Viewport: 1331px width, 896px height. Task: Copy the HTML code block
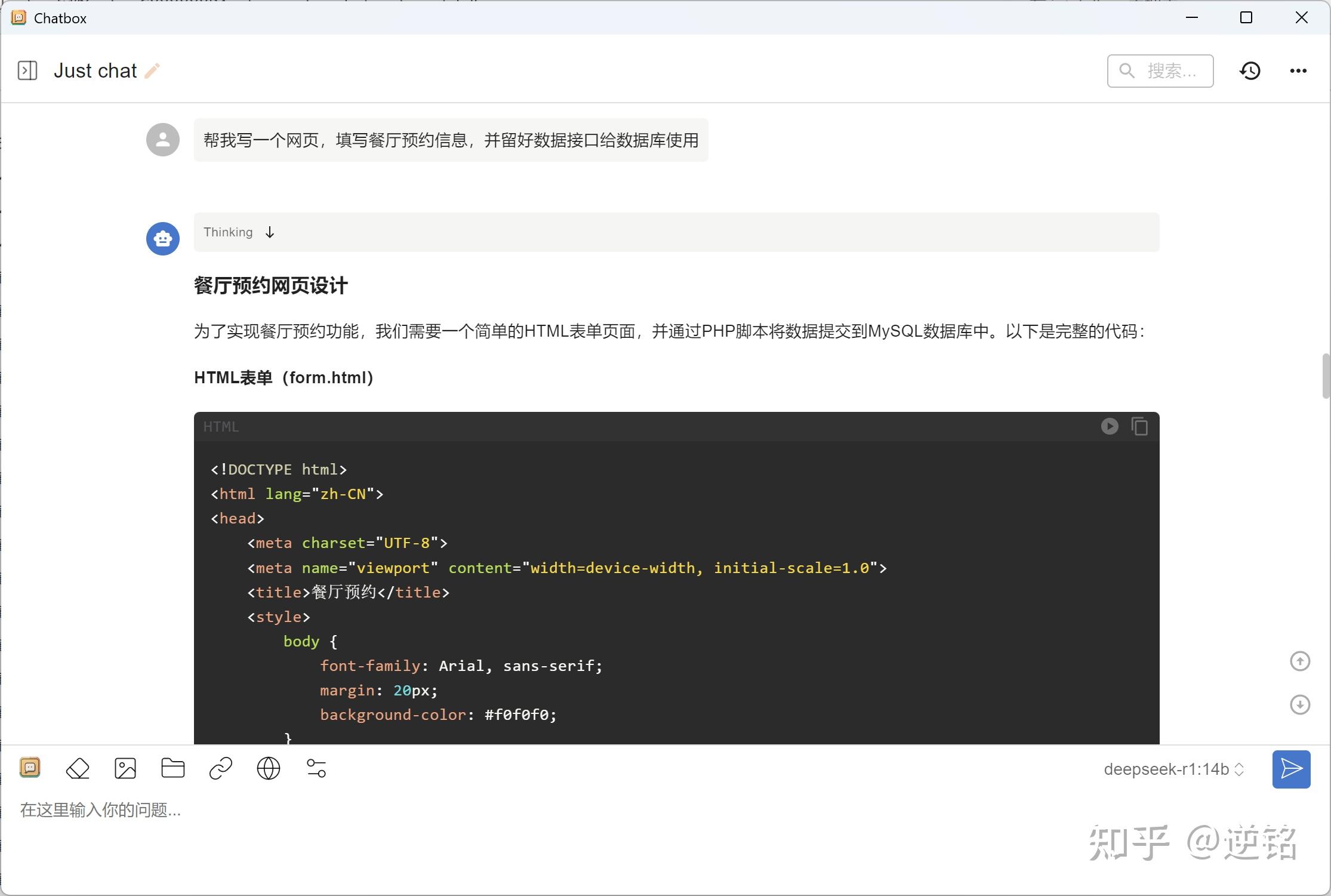tap(1139, 426)
